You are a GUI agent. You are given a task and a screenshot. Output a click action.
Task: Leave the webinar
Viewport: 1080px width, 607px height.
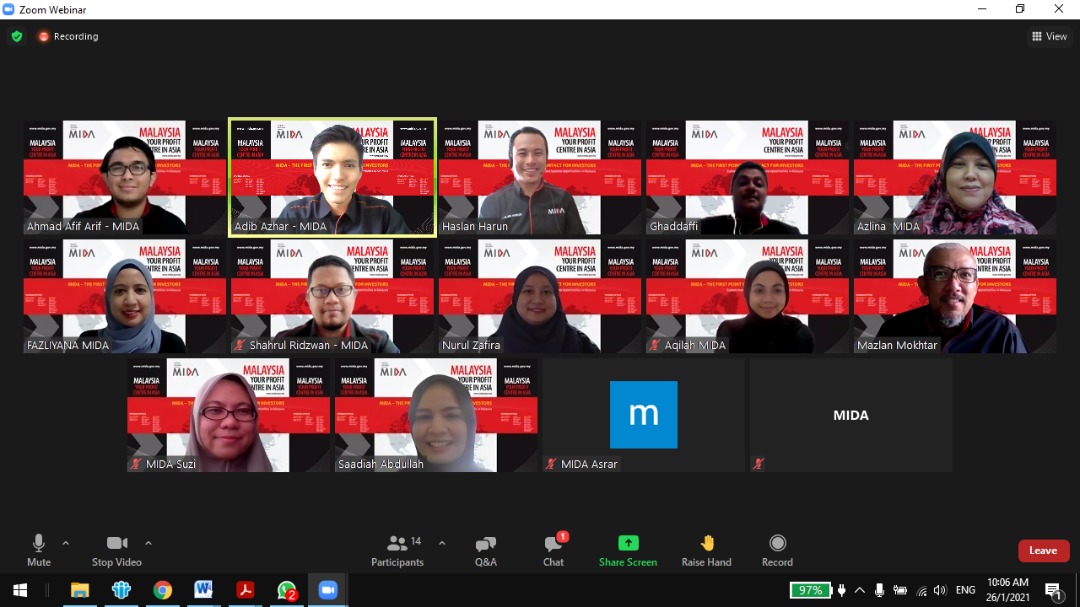[1043, 551]
